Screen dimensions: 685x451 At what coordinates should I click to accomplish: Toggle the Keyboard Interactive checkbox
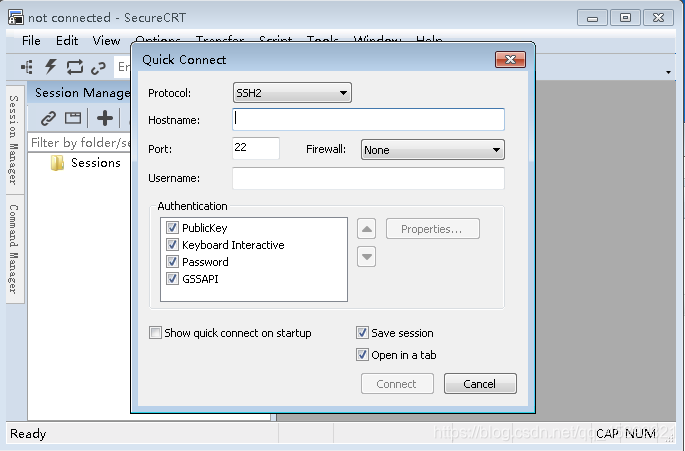point(172,245)
